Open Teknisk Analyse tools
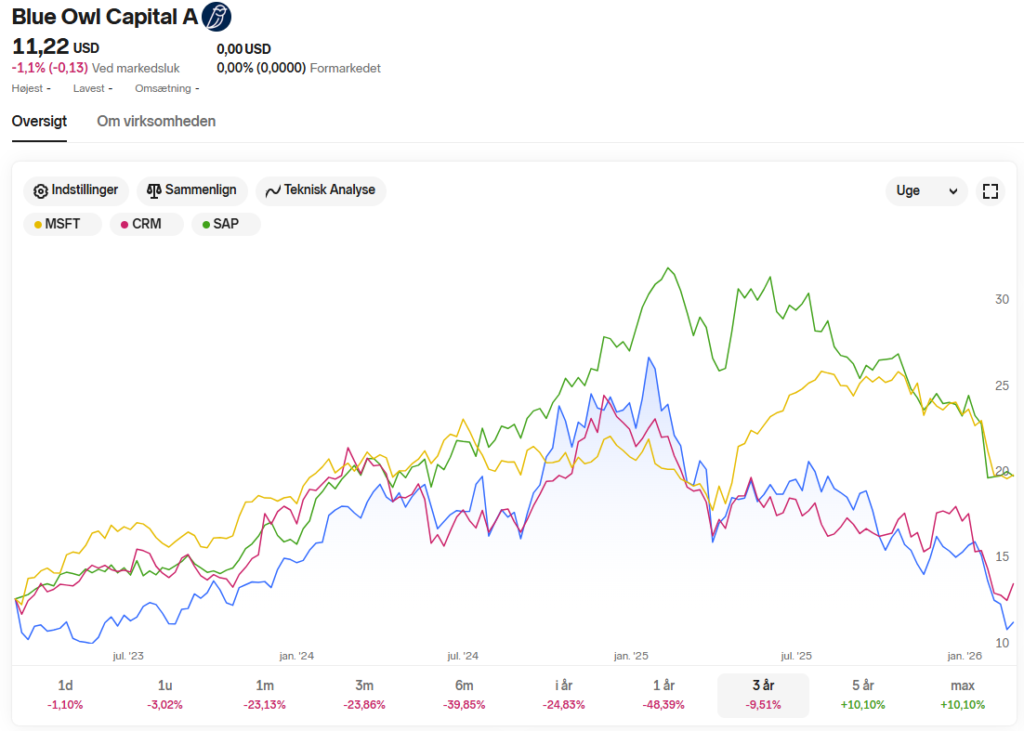This screenshot has height=731, width=1024. (321, 191)
